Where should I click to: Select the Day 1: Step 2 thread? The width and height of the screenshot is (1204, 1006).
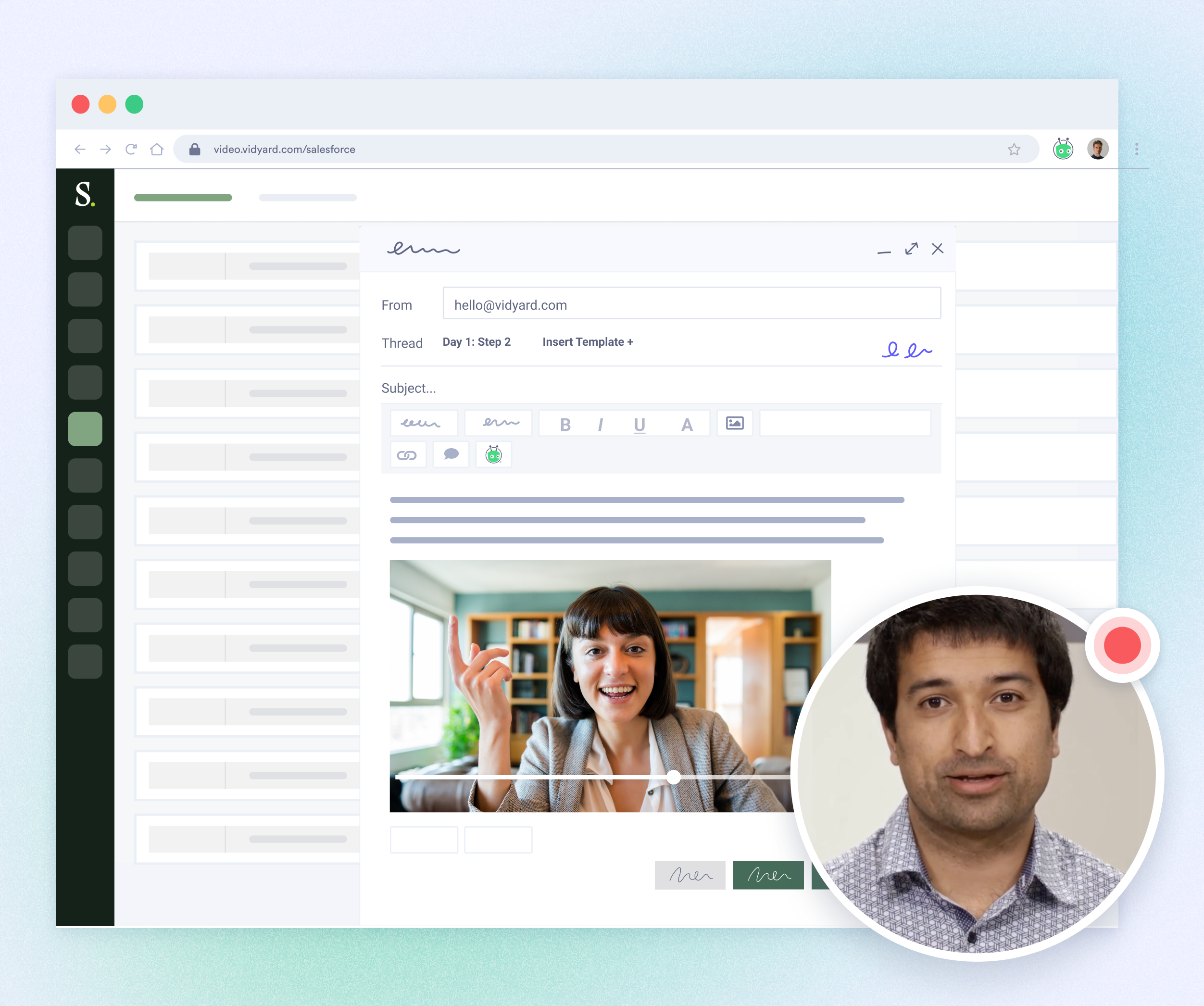477,342
